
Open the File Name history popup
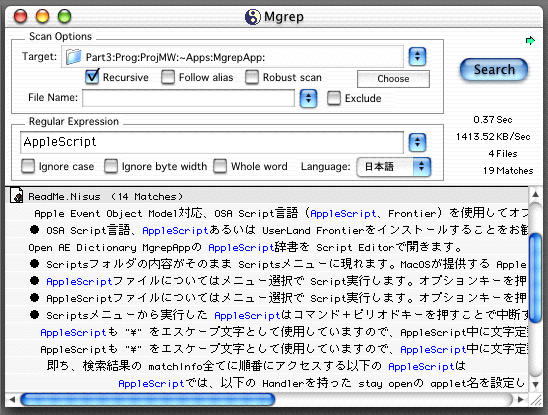click(308, 98)
